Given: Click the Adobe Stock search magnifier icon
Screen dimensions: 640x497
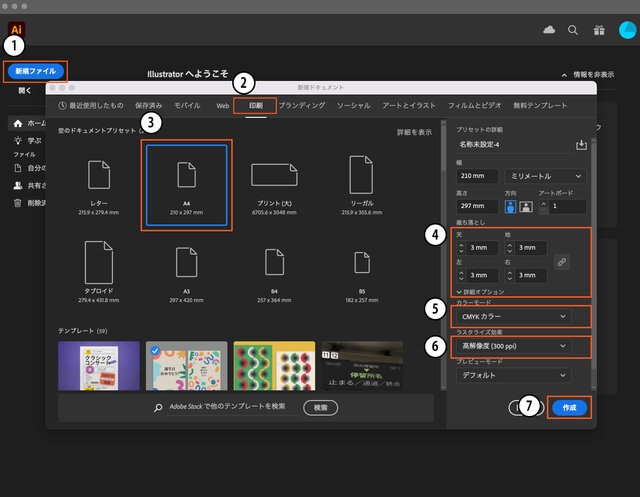Looking at the screenshot, I should [158, 407].
